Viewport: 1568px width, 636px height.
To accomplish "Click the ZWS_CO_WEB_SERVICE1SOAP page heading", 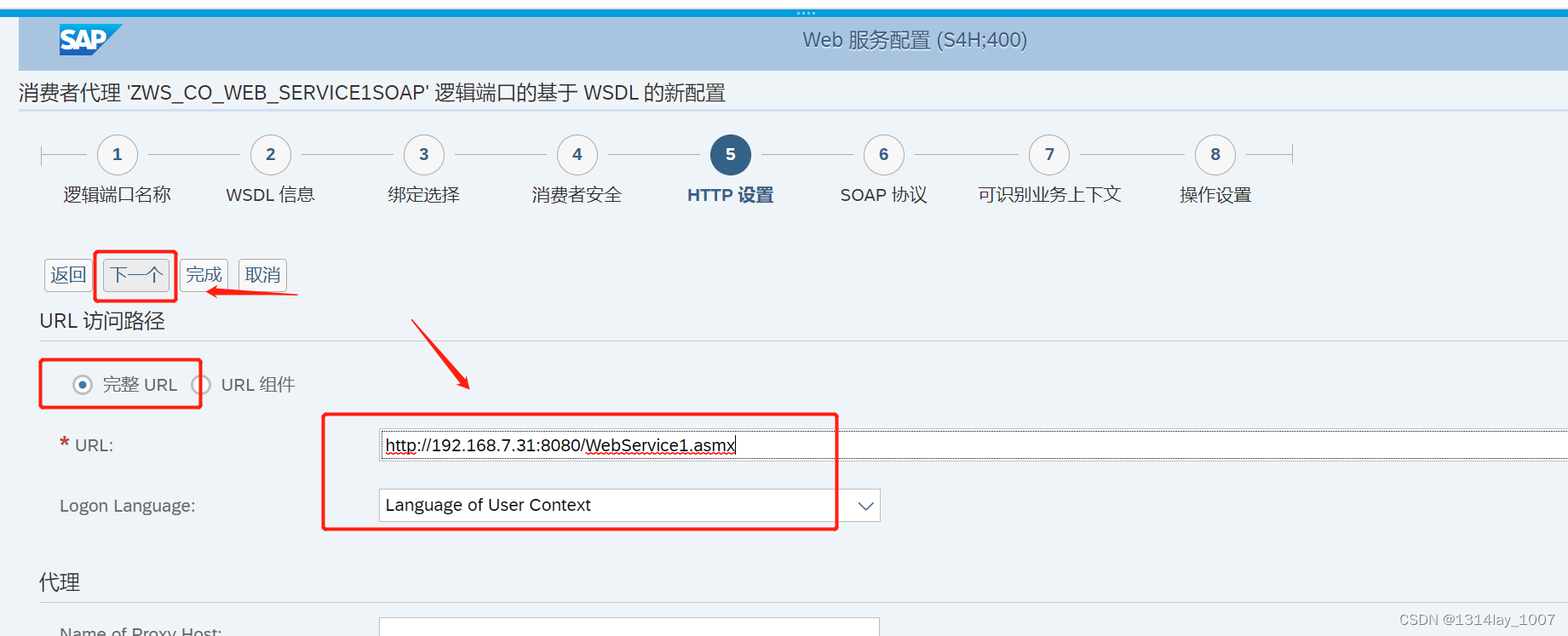I will tap(372, 93).
